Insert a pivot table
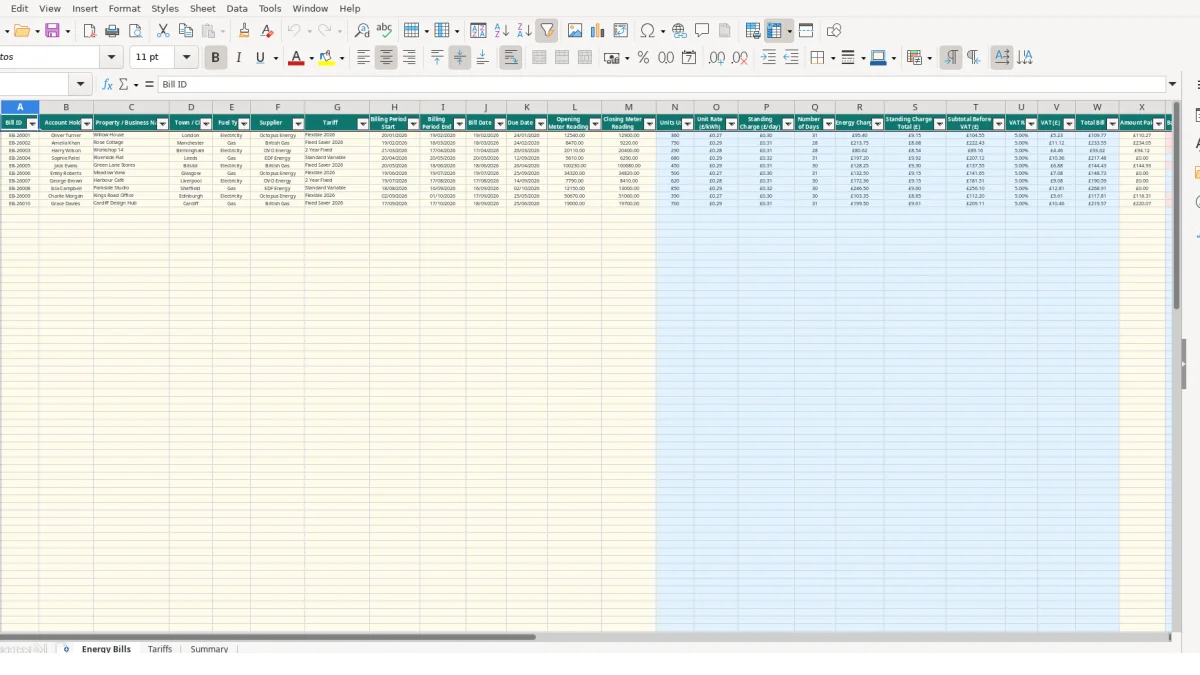 tap(621, 31)
